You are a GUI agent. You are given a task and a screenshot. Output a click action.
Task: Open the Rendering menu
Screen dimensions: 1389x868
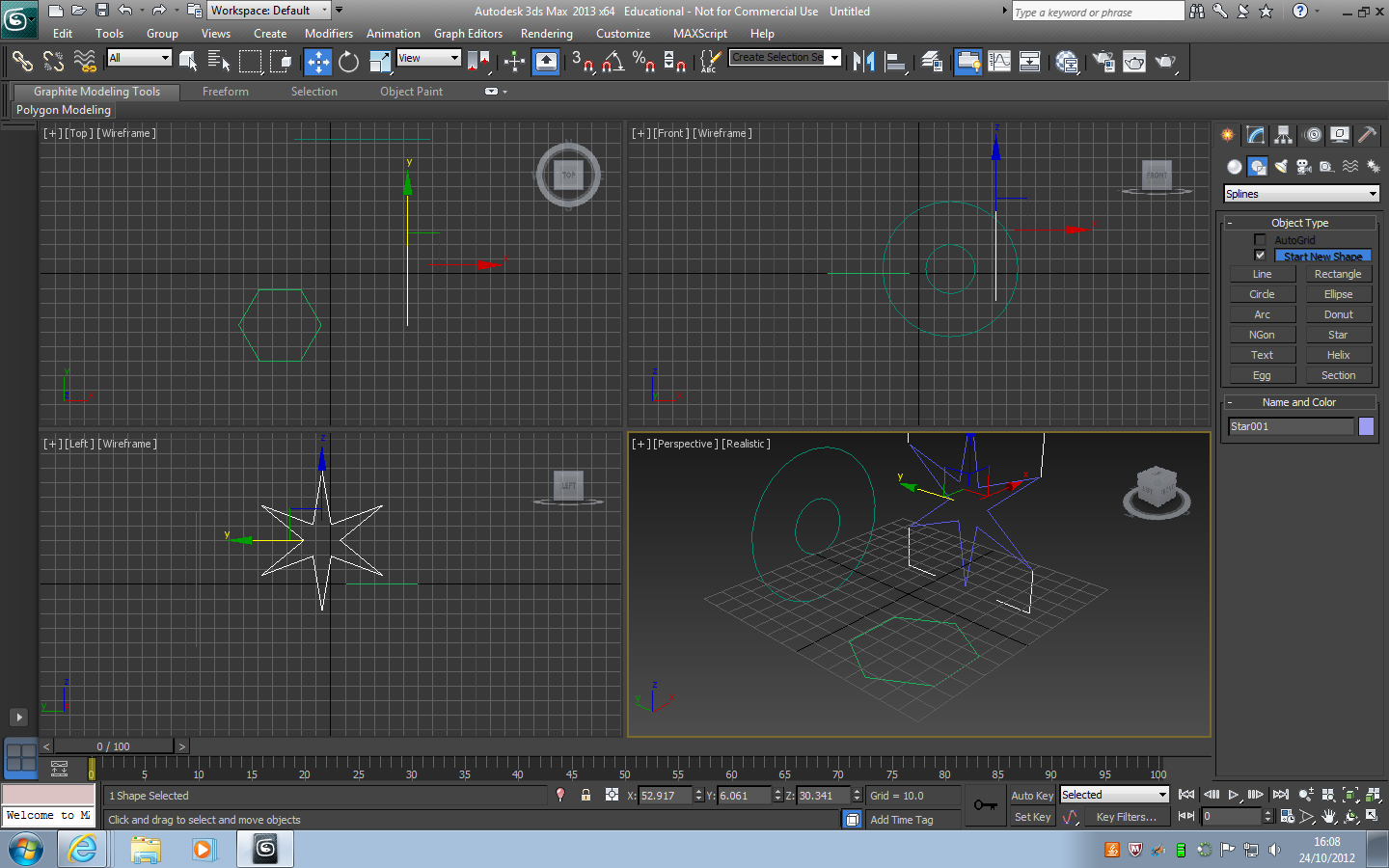[x=546, y=33]
